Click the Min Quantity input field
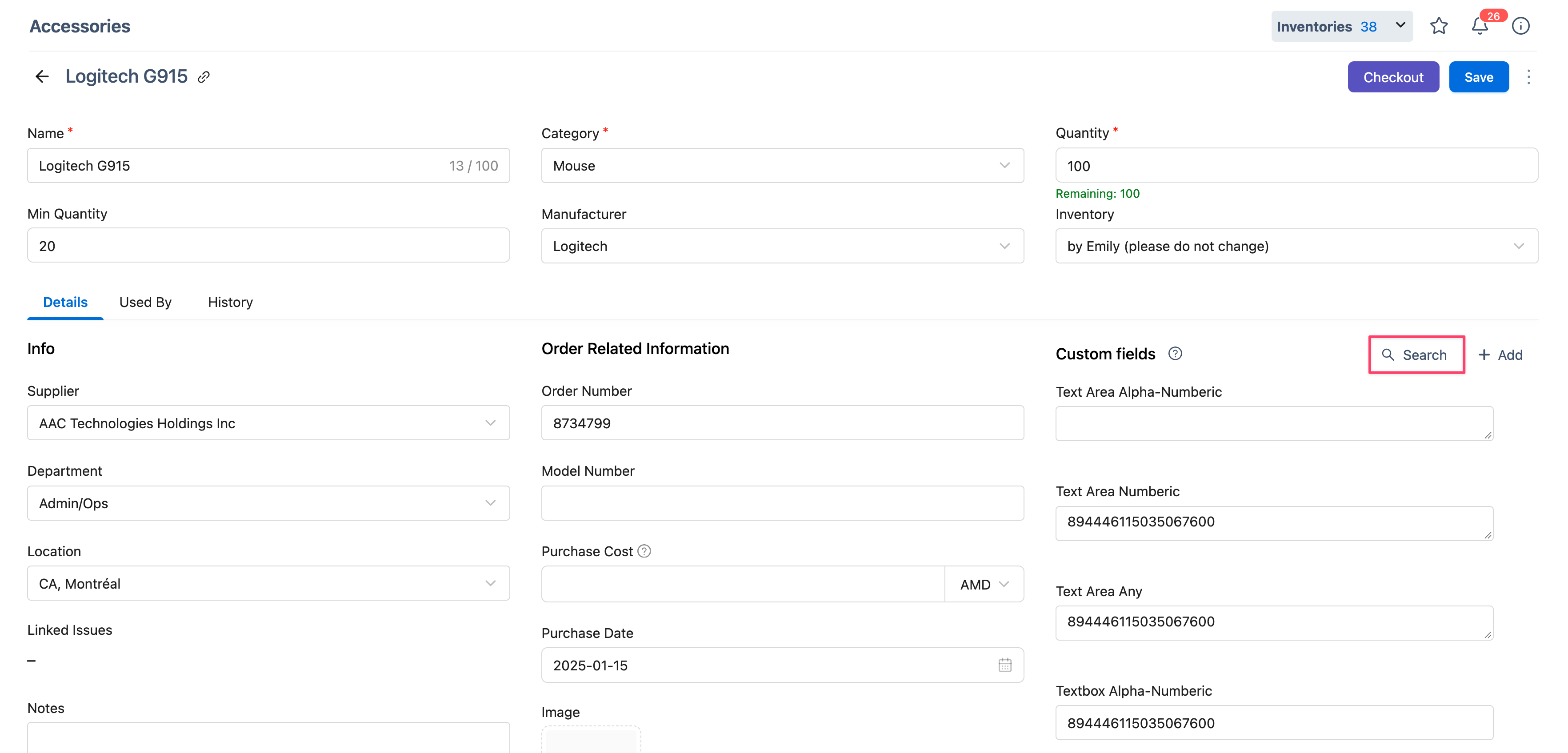This screenshot has height=753, width=1568. (268, 246)
